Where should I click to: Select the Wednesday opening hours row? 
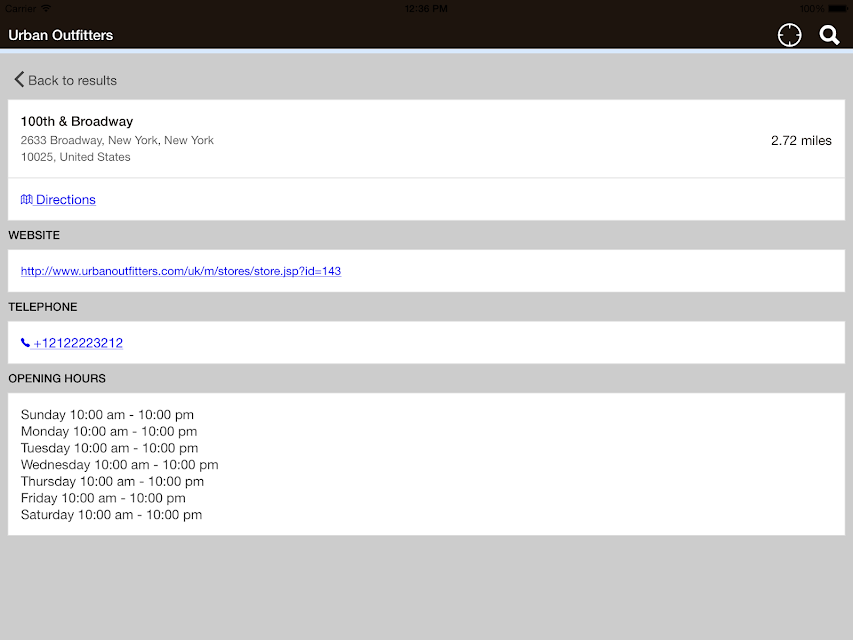tap(120, 465)
